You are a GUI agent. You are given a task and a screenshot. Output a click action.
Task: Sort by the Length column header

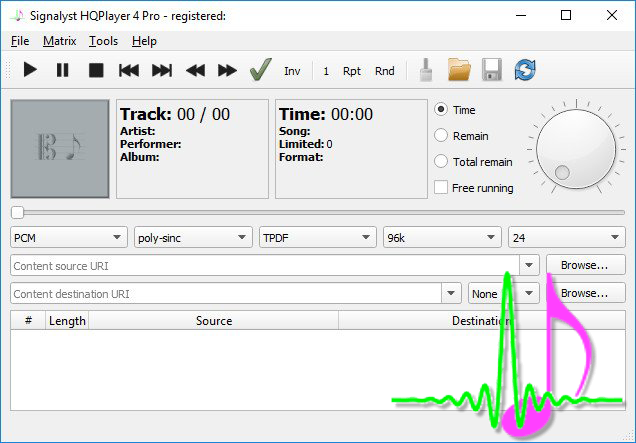(x=67, y=320)
